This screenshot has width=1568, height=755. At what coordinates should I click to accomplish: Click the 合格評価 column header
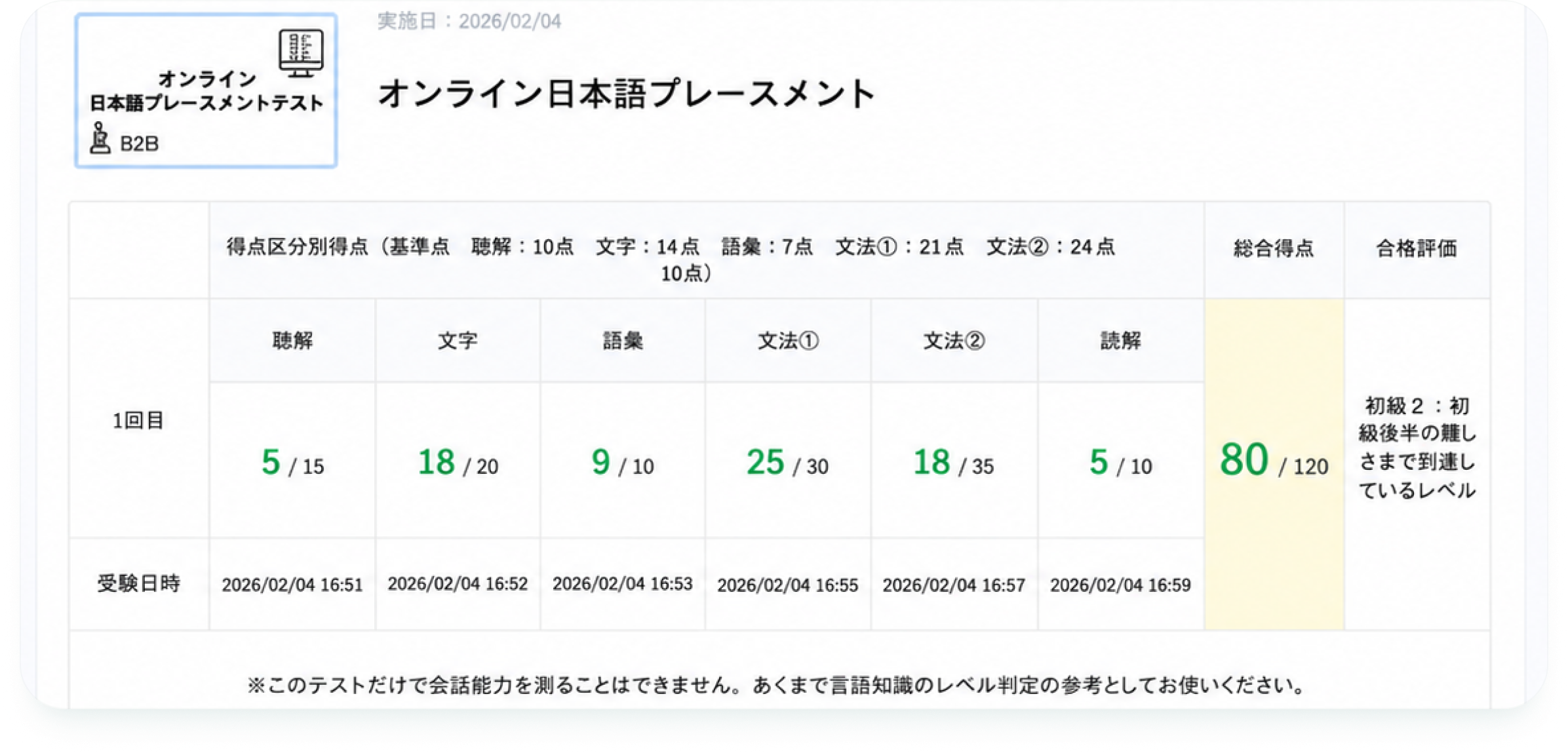(1417, 248)
